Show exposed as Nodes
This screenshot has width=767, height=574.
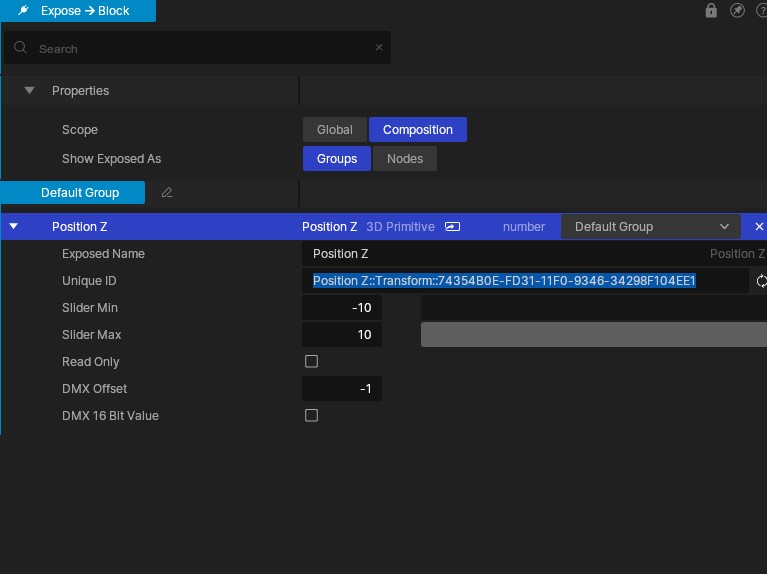tap(404, 159)
